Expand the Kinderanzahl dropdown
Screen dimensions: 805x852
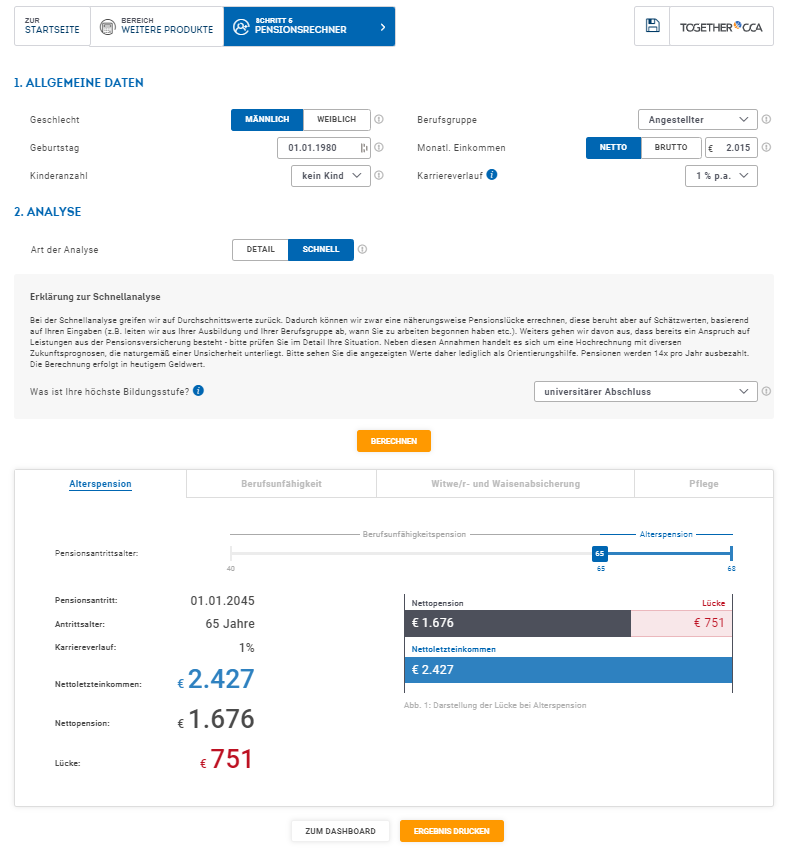330,176
